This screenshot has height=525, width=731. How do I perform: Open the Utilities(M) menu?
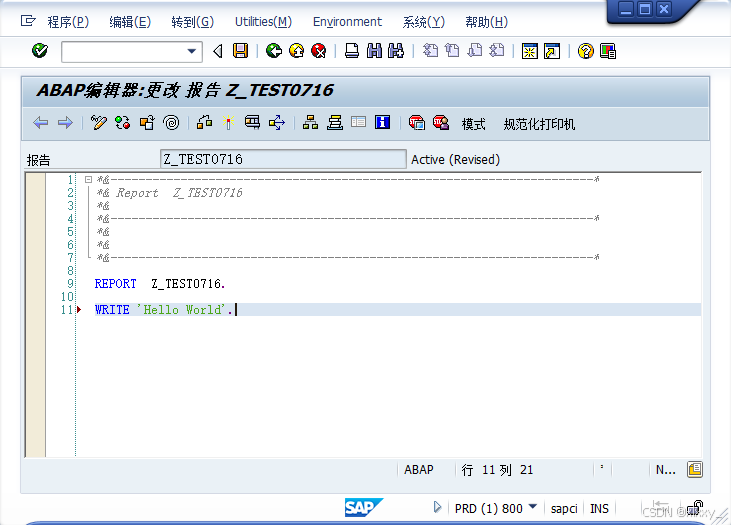click(x=263, y=22)
